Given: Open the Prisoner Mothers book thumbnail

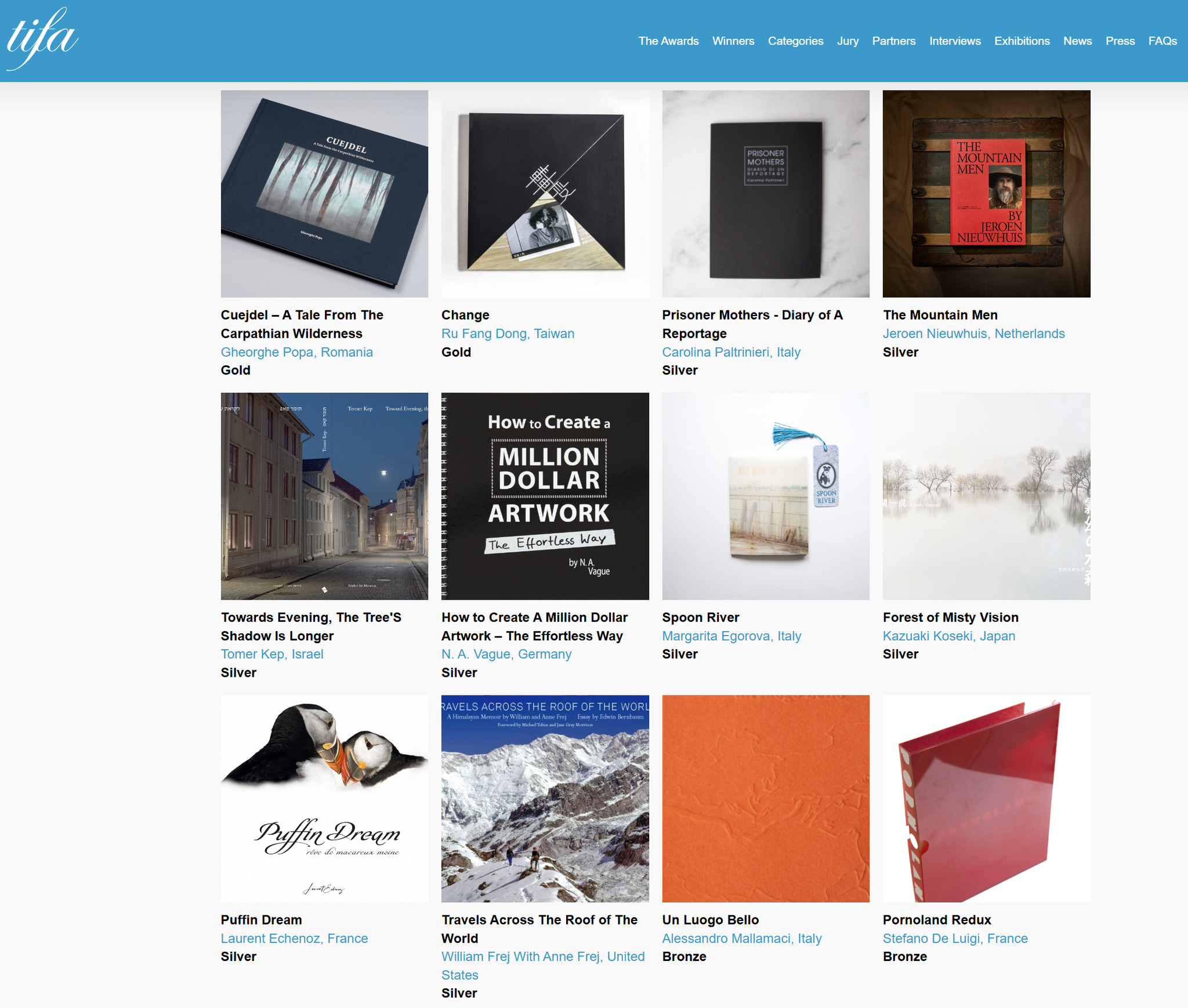Looking at the screenshot, I should (x=766, y=194).
